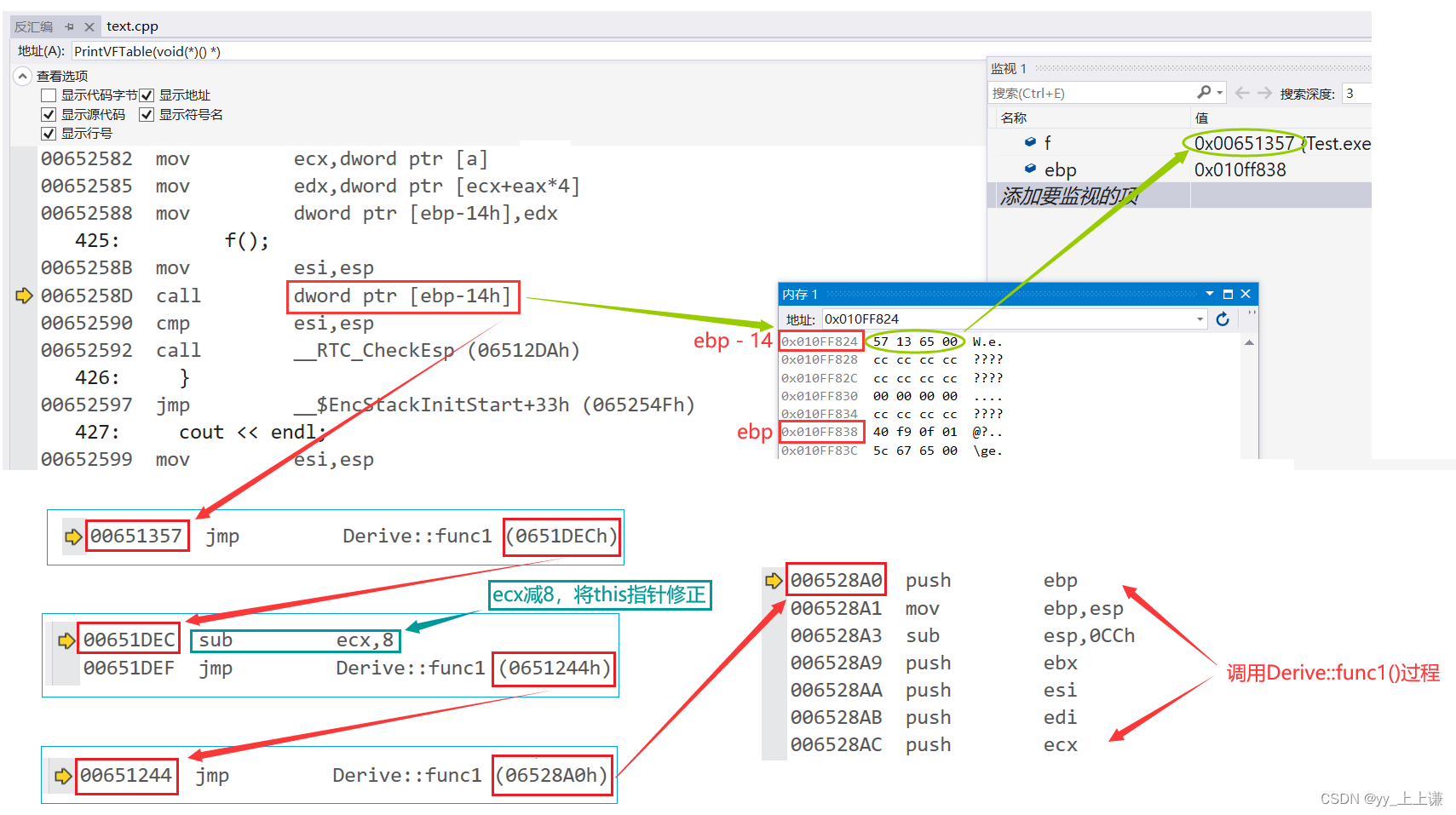This screenshot has height=815, width=1456.
Task: Click the arrow icon beside 00651357
Action: coord(73,537)
